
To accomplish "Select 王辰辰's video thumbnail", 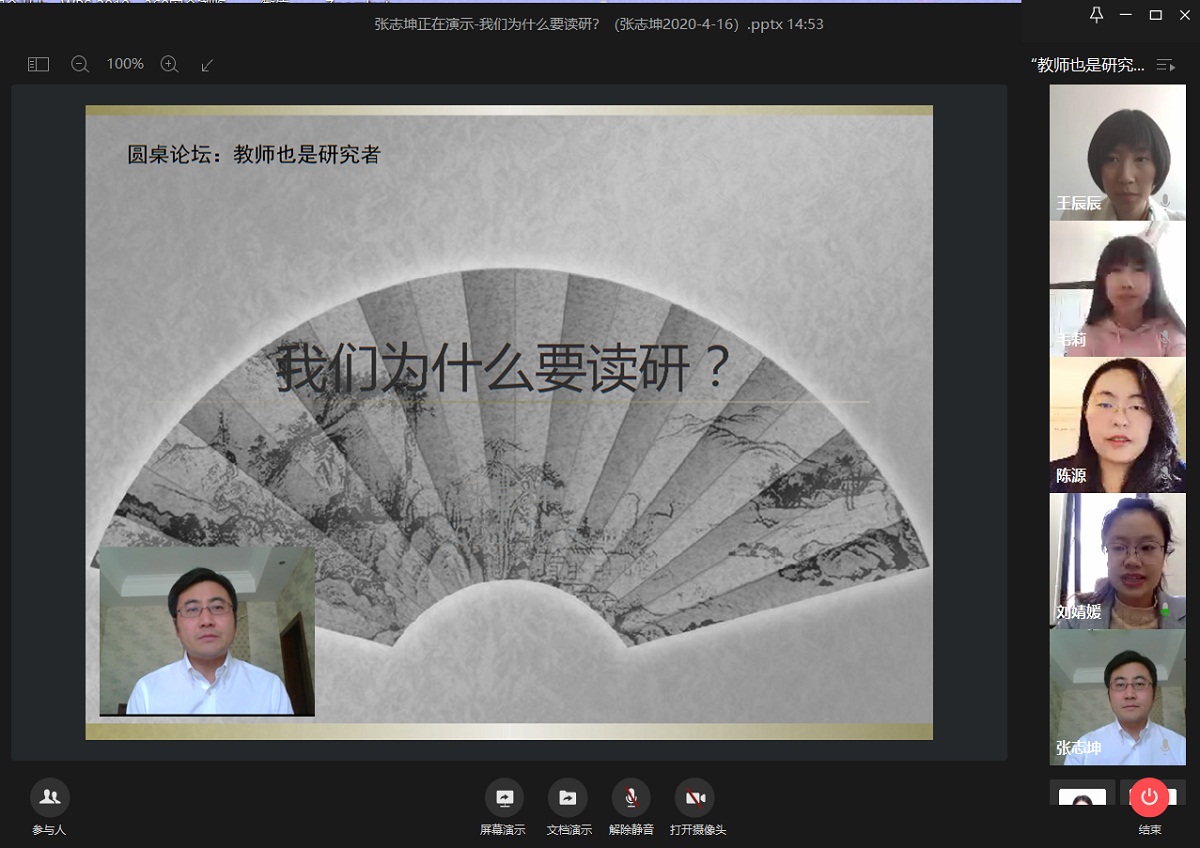I will (x=1117, y=152).
